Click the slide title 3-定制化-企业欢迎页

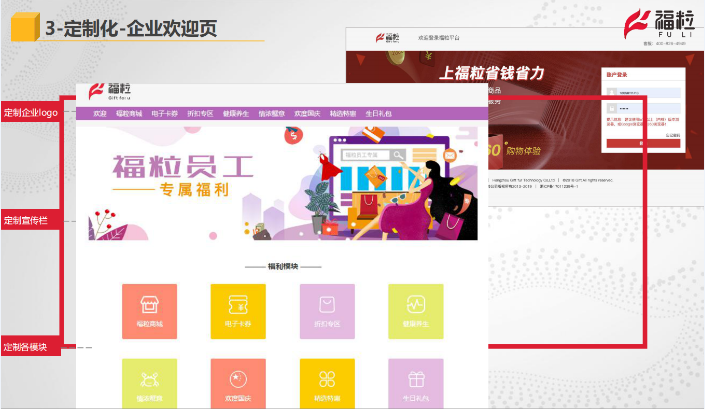pyautogui.click(x=131, y=28)
